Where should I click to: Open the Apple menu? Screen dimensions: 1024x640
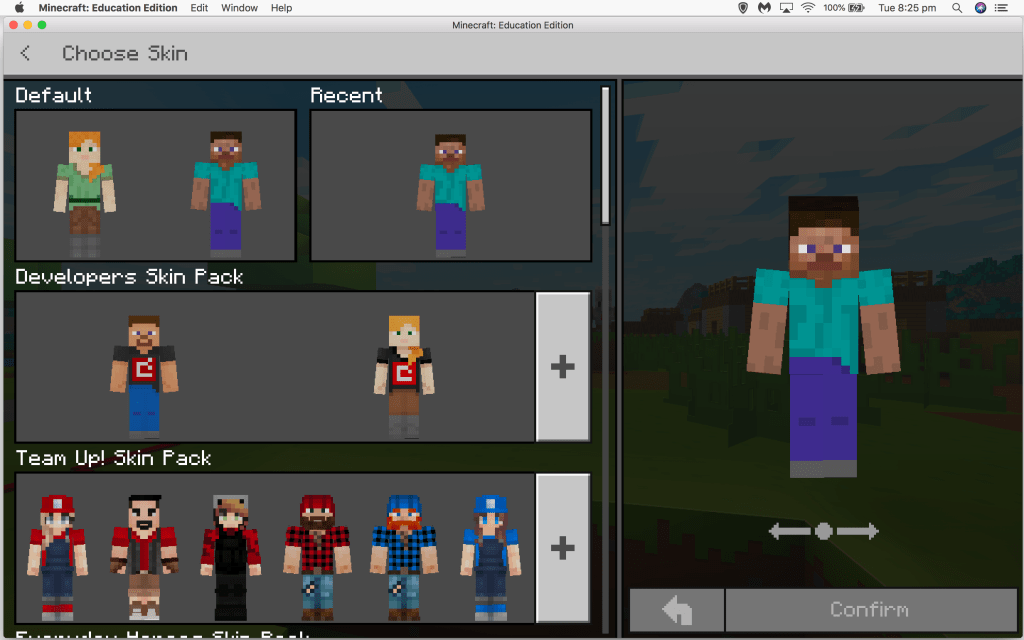18,8
